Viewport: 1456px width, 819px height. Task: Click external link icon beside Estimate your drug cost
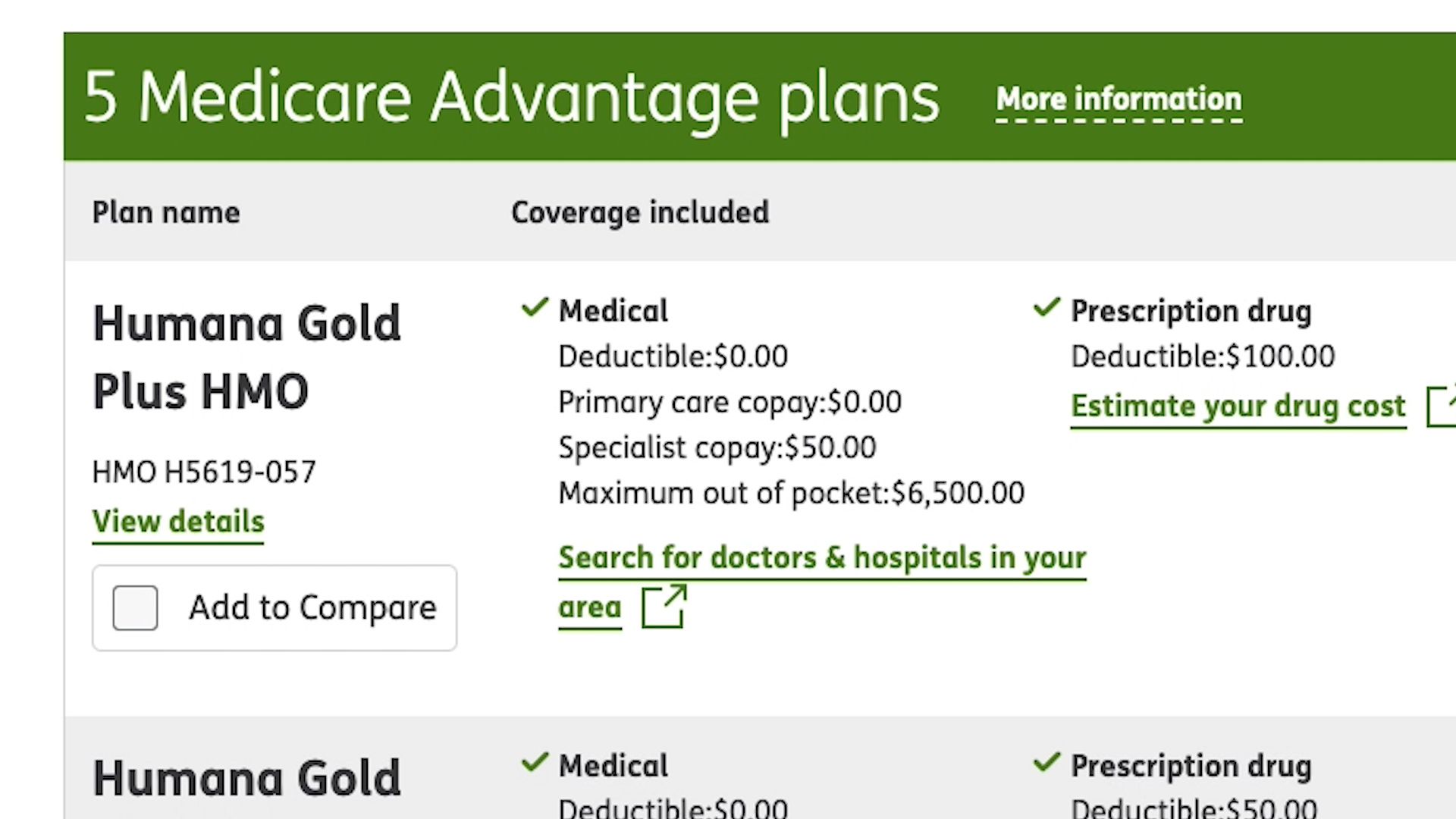1442,407
